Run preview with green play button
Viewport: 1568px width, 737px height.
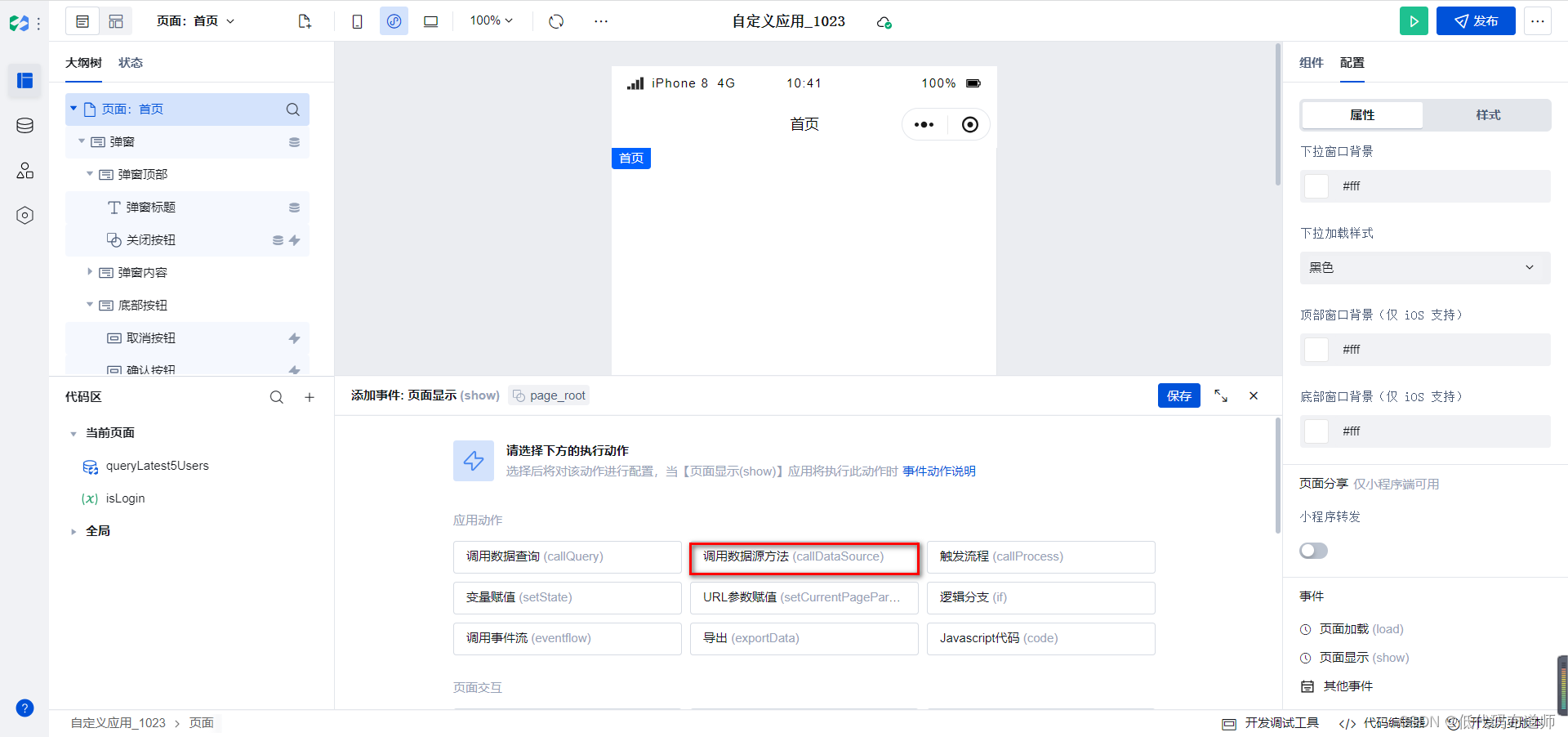pos(1414,21)
